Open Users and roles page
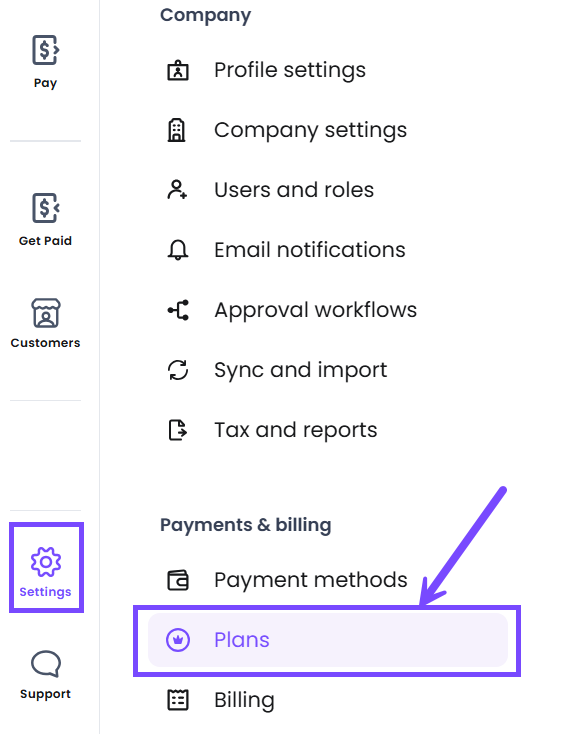The width and height of the screenshot is (574, 734). [x=294, y=190]
